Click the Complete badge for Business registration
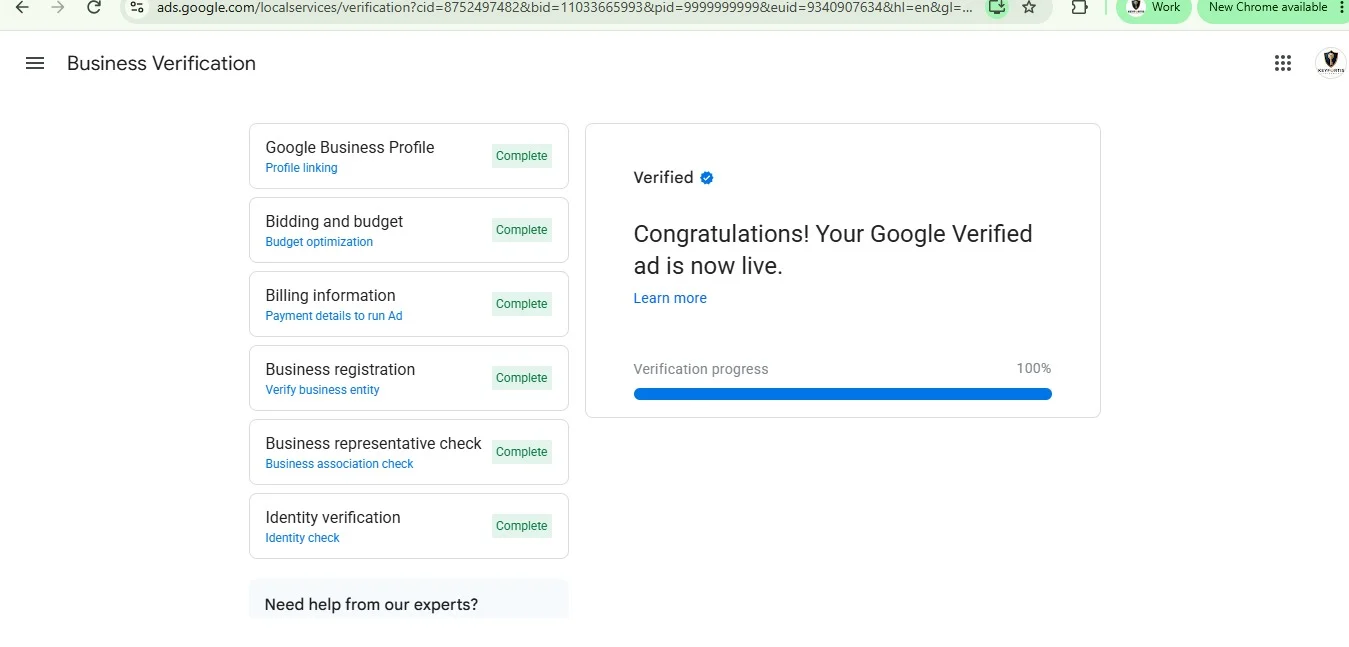The width and height of the screenshot is (1349, 647). pos(522,378)
